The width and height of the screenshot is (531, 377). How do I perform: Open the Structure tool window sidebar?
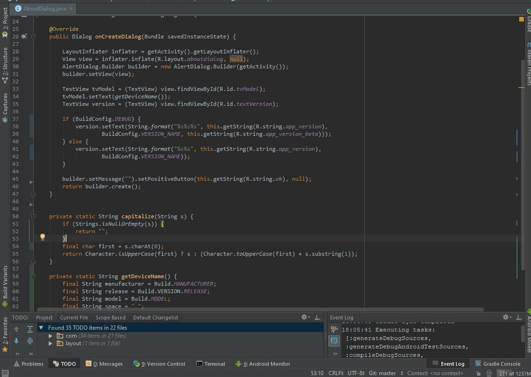[5, 65]
